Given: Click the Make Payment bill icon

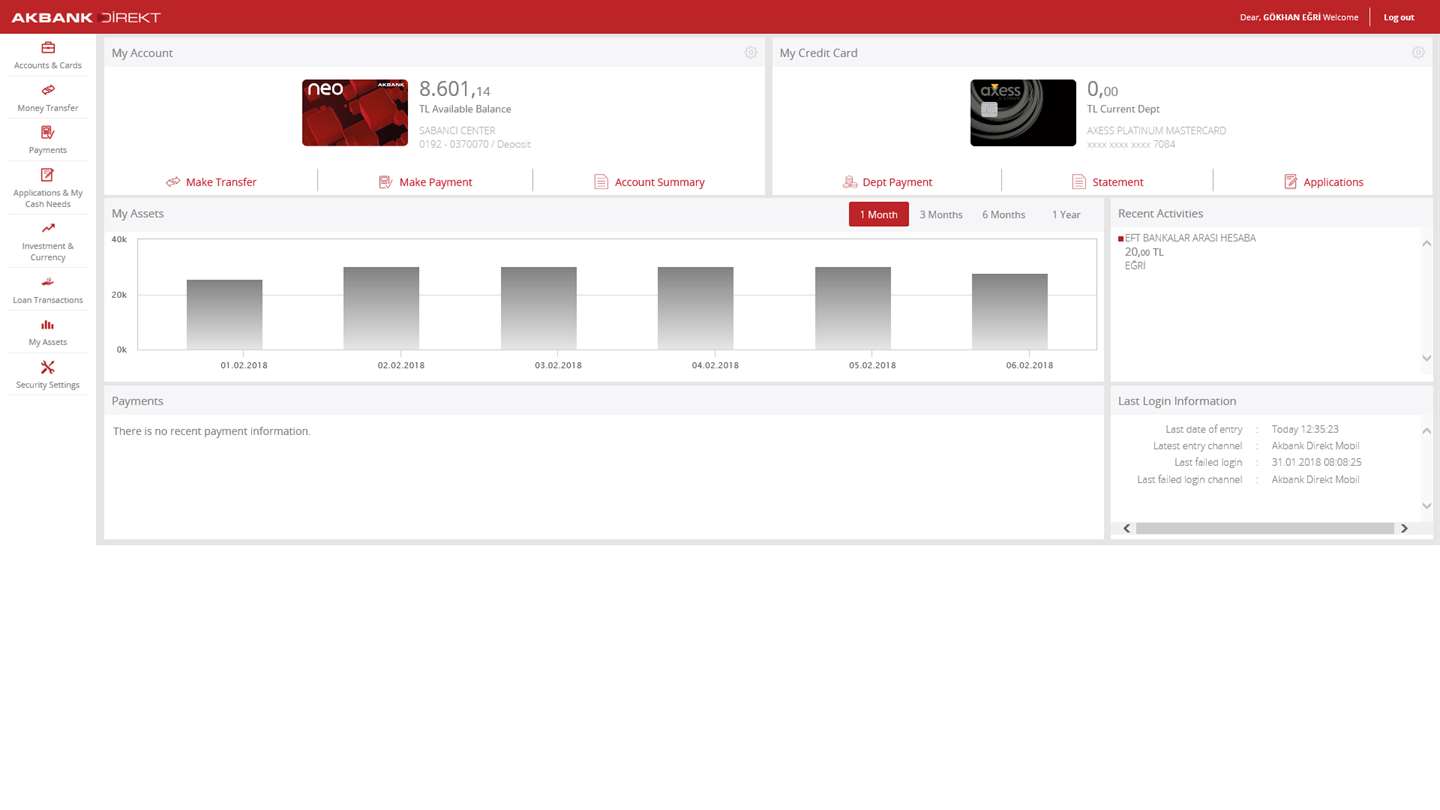Looking at the screenshot, I should [x=386, y=182].
